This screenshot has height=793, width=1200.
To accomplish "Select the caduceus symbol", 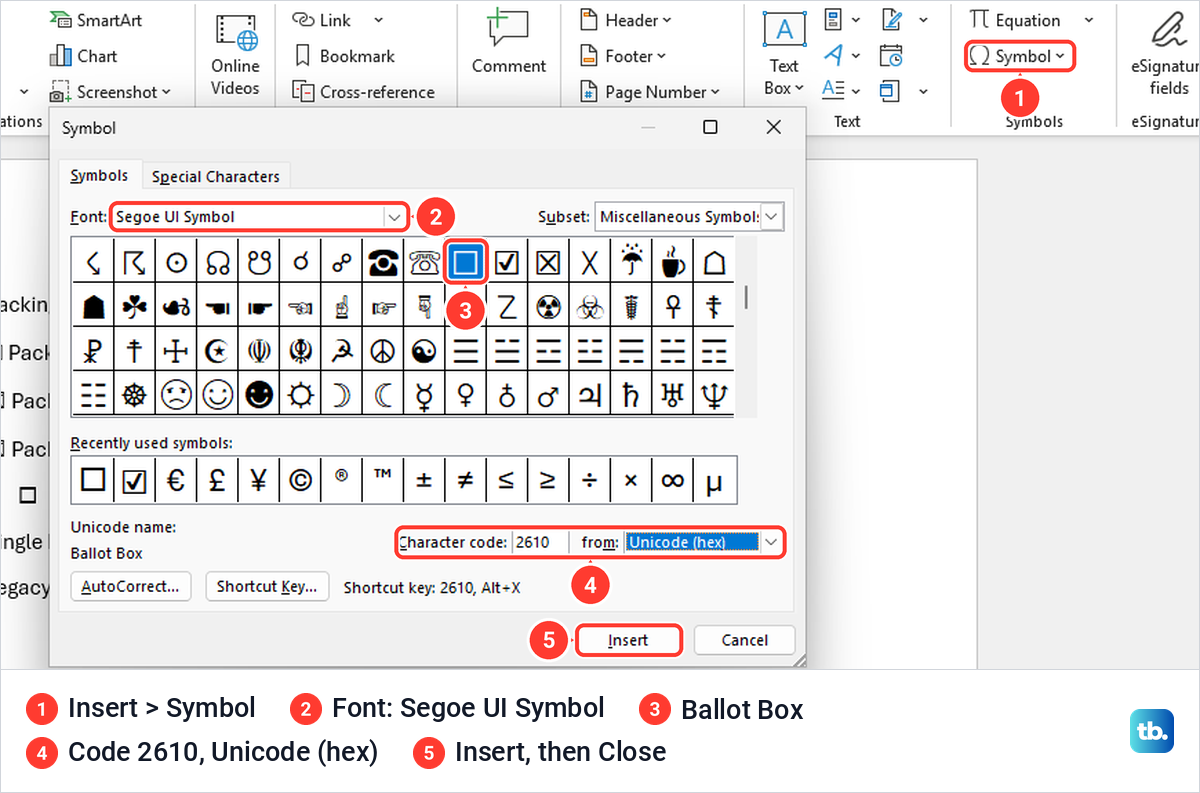I will [631, 306].
